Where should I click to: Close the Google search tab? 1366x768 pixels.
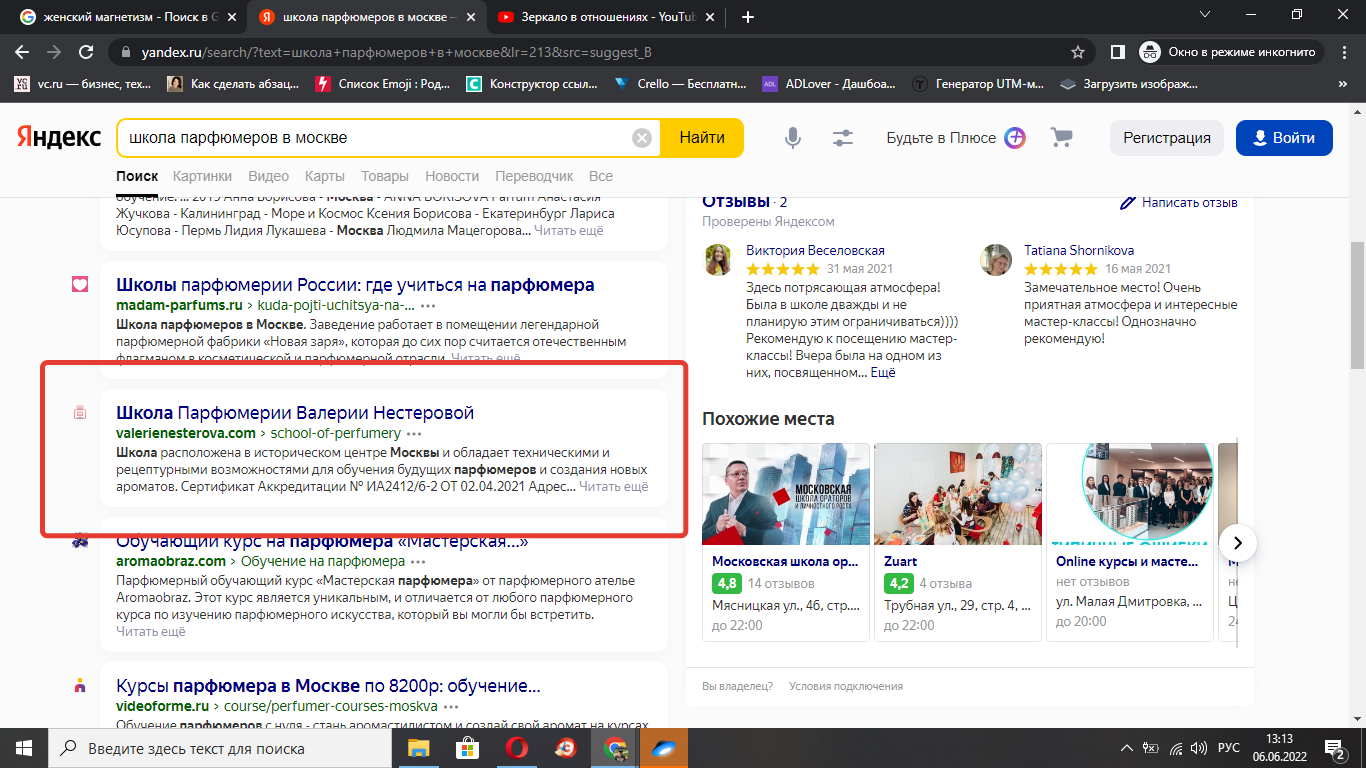[x=234, y=17]
